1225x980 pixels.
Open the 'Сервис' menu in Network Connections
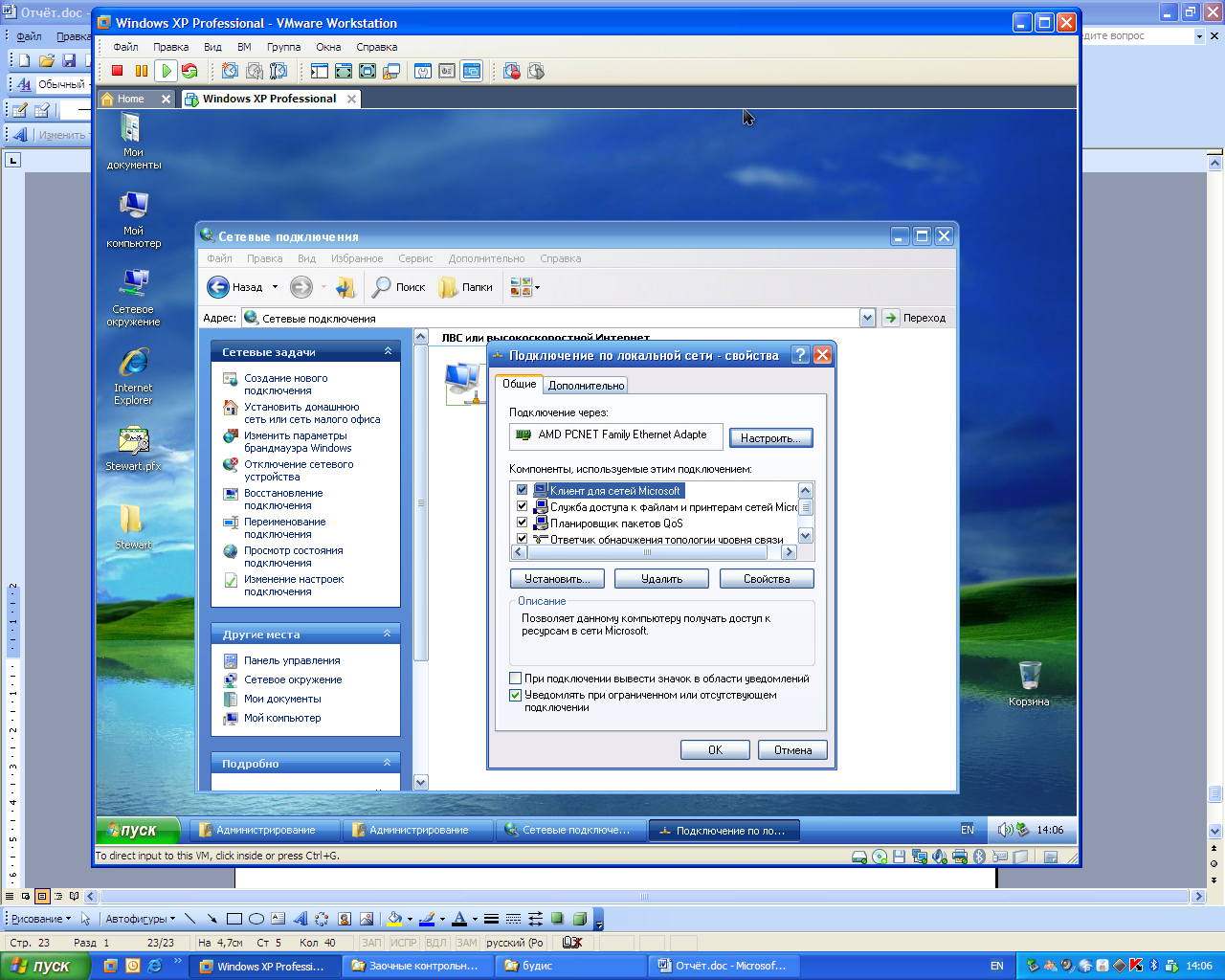pos(415,258)
